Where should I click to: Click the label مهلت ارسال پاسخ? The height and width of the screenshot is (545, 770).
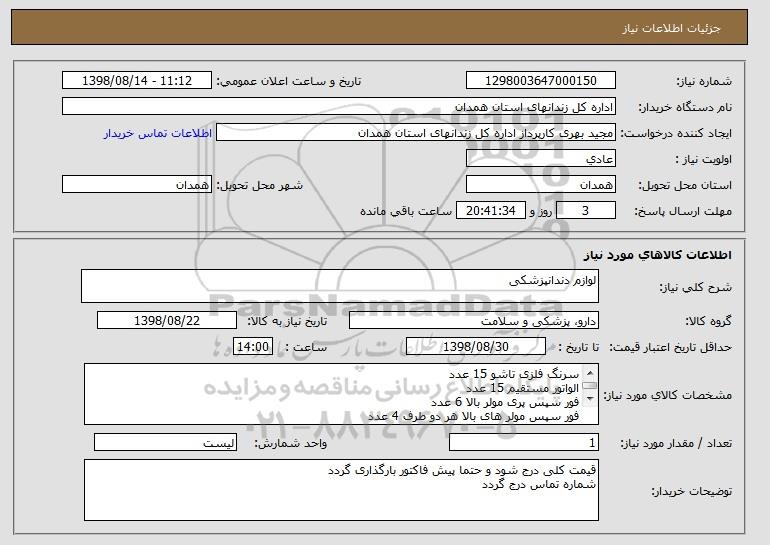click(683, 212)
